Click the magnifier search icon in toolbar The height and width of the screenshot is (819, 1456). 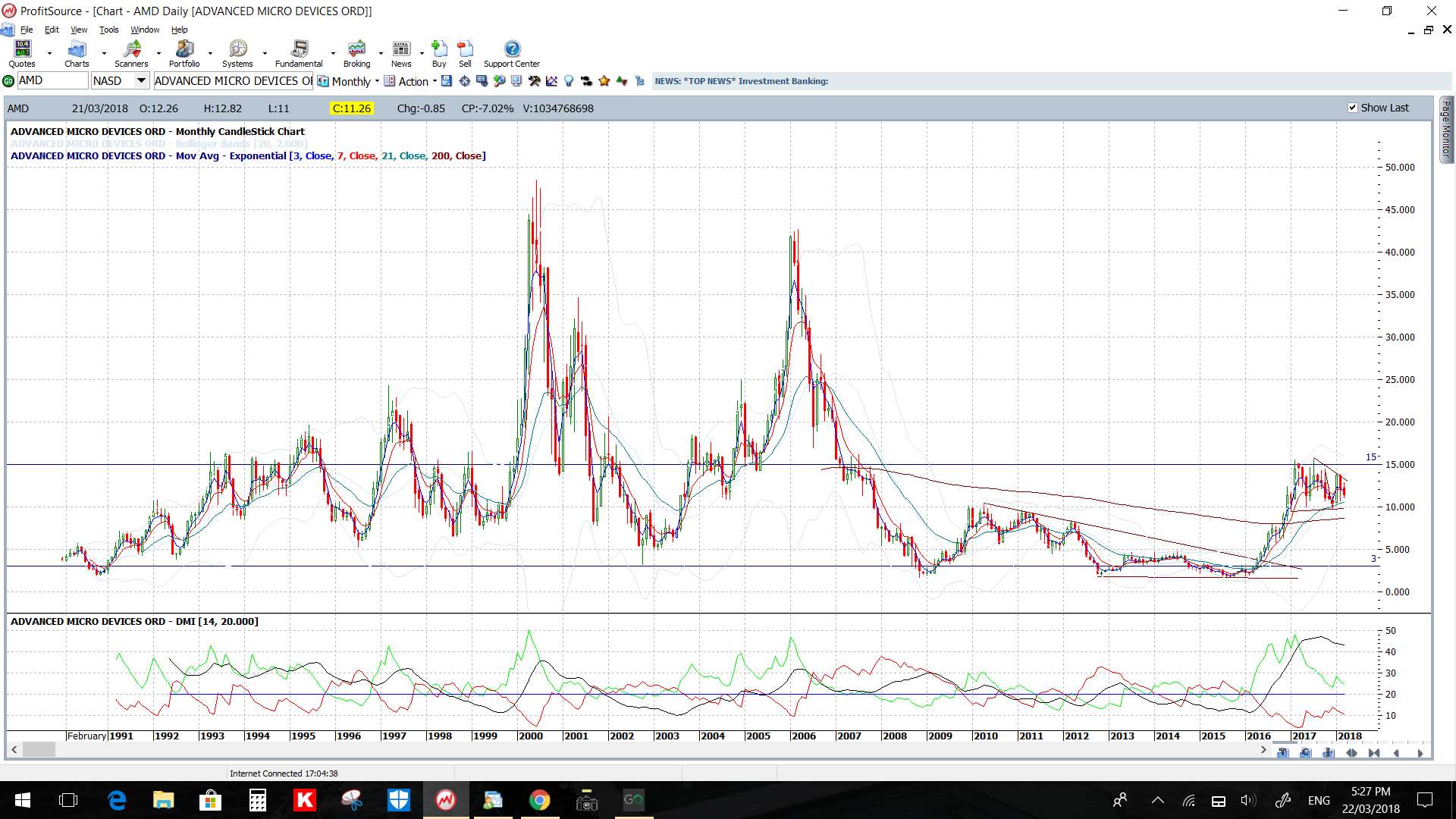[500, 81]
